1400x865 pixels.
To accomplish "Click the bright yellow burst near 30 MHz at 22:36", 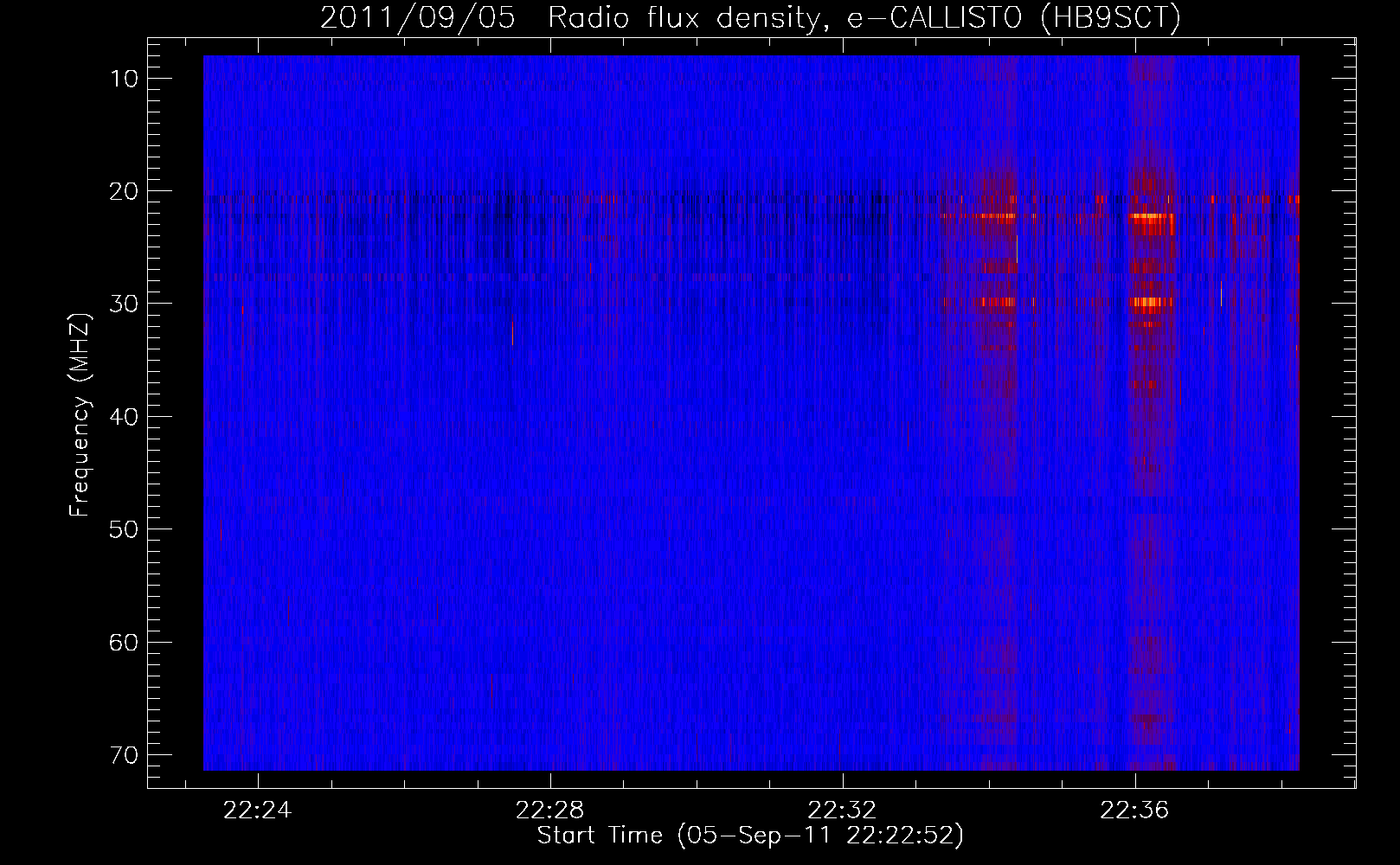I will point(1151,302).
